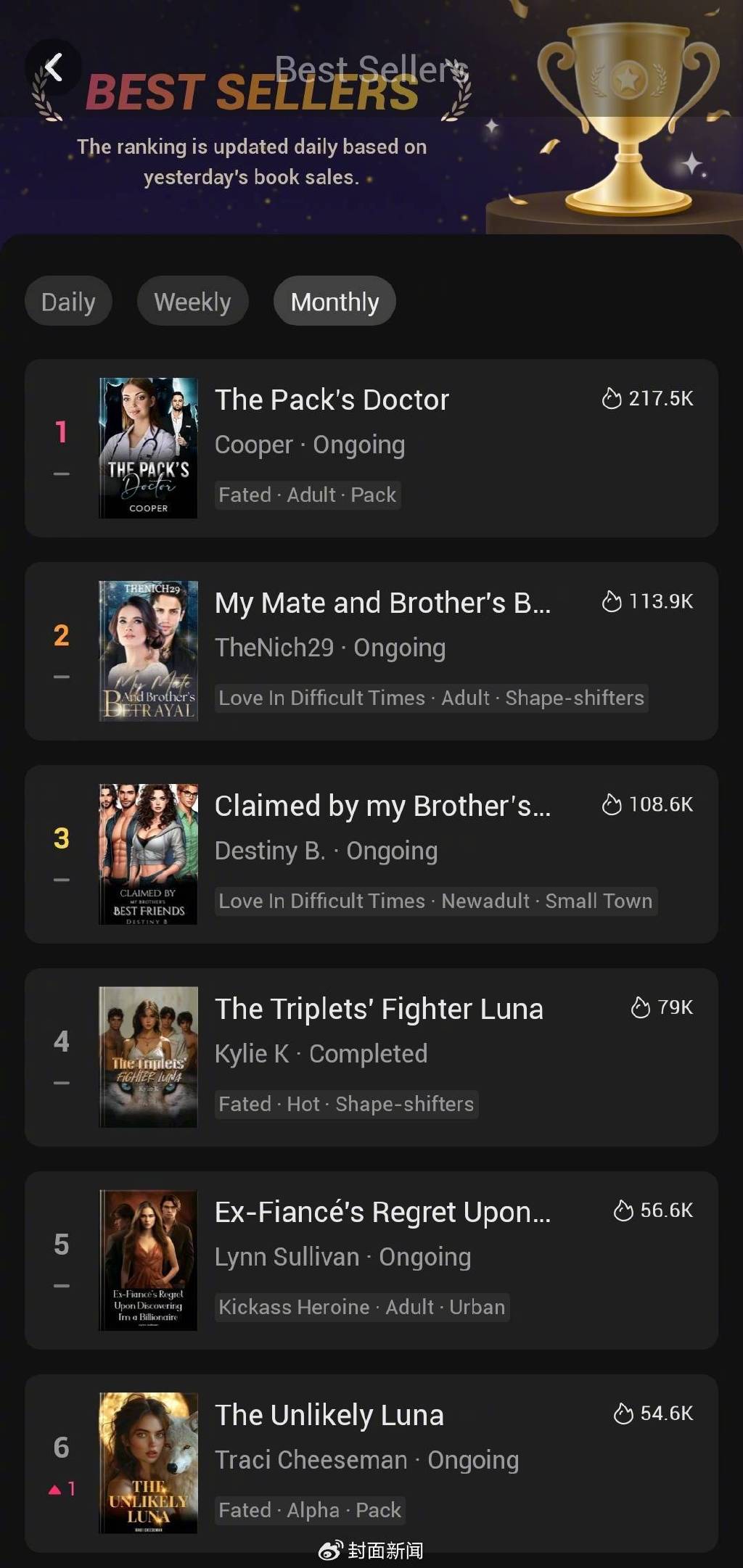Open The Unlikely Luna title
Viewport: 743px width, 1568px height.
(329, 1415)
